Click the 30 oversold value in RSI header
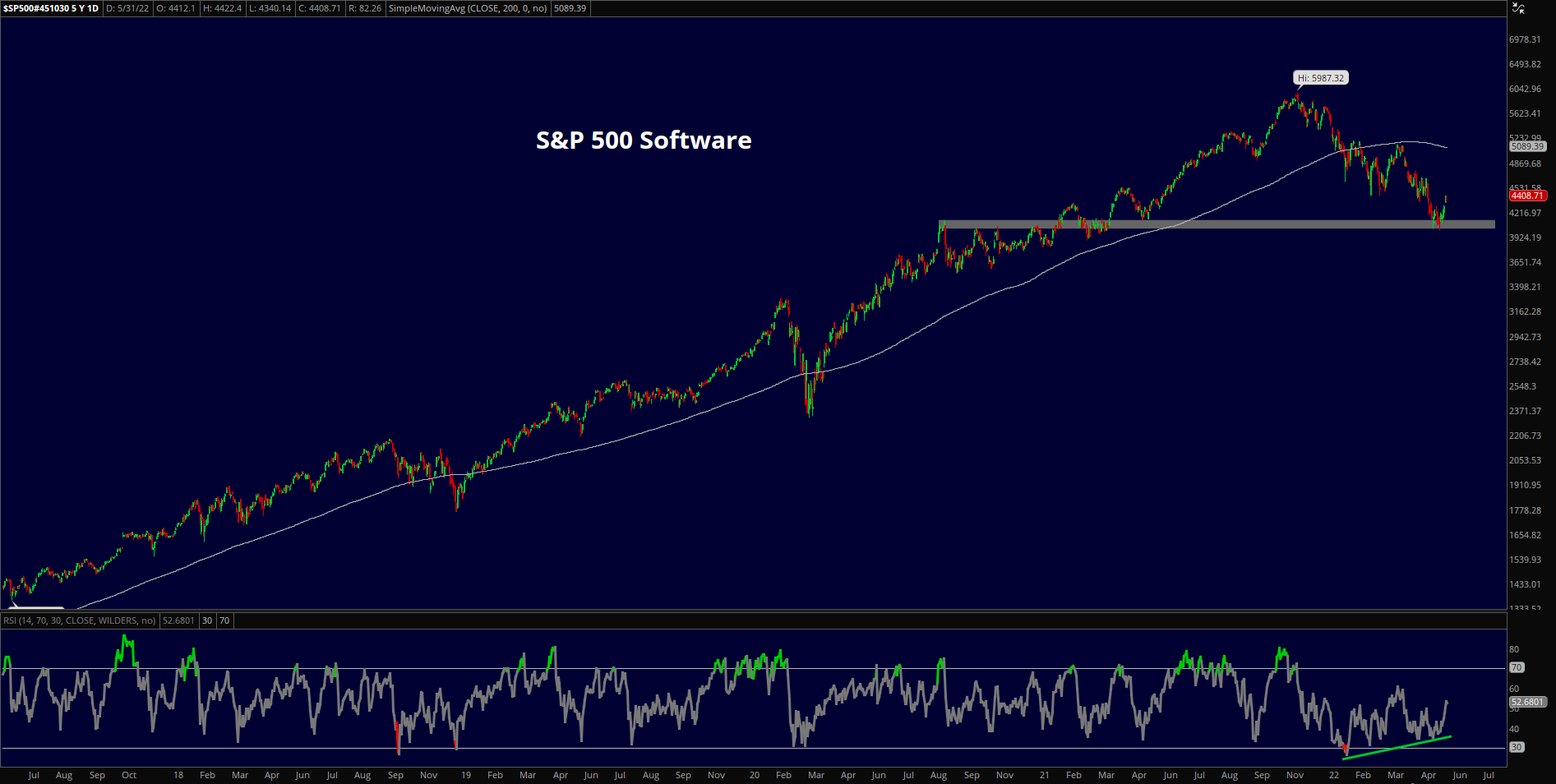The width and height of the screenshot is (1556, 784). (207, 620)
